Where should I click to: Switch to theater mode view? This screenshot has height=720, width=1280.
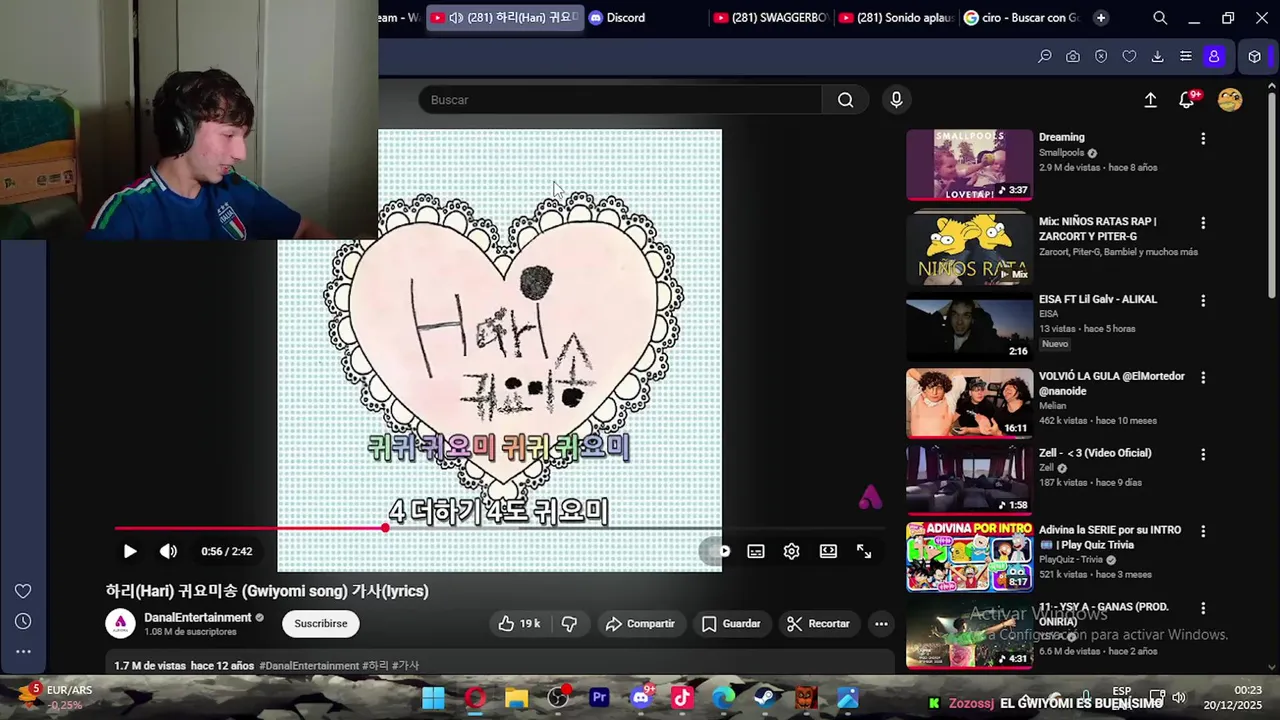828,551
